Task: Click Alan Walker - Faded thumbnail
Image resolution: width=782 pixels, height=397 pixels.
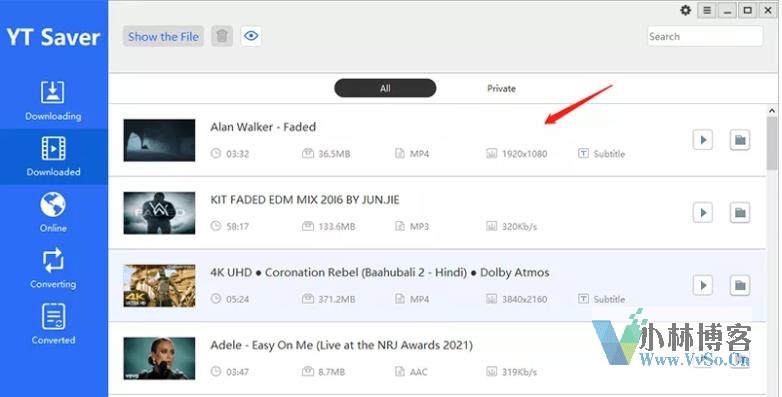Action: click(160, 140)
